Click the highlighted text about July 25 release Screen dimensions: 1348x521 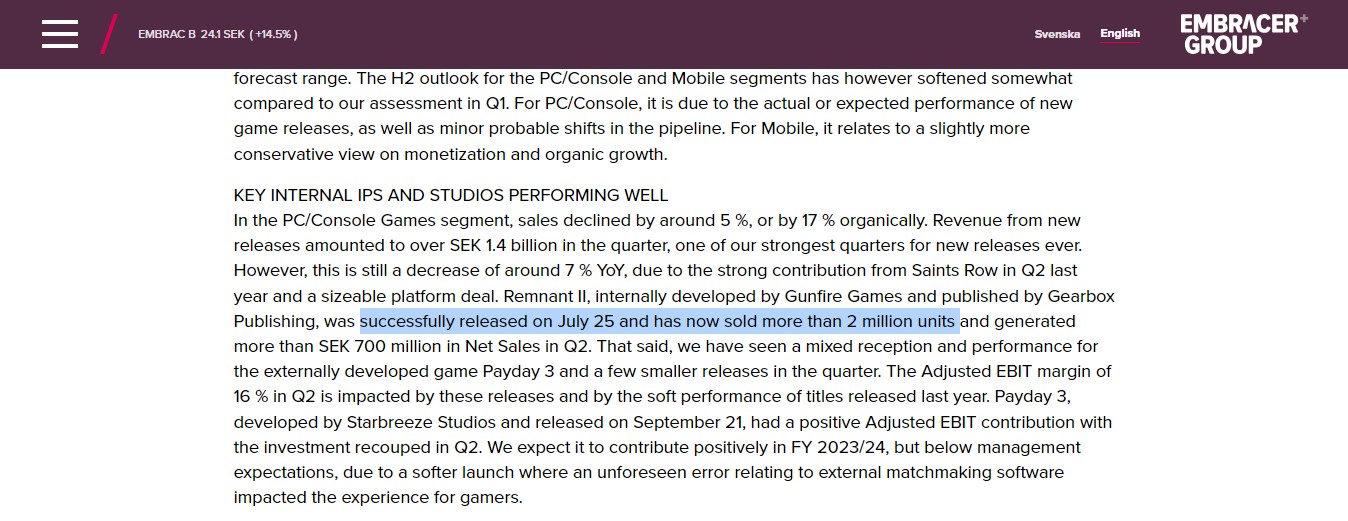pos(659,321)
